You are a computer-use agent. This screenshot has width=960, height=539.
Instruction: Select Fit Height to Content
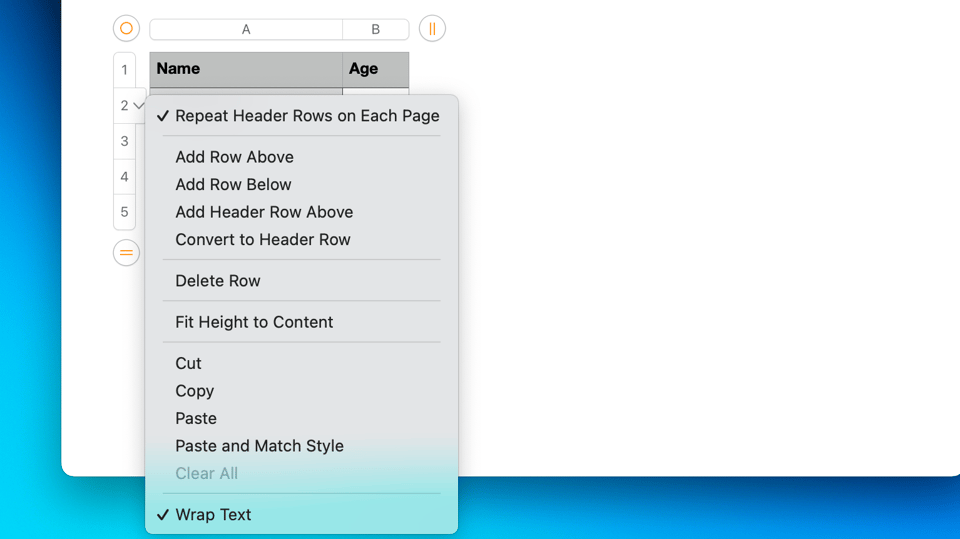(x=254, y=322)
